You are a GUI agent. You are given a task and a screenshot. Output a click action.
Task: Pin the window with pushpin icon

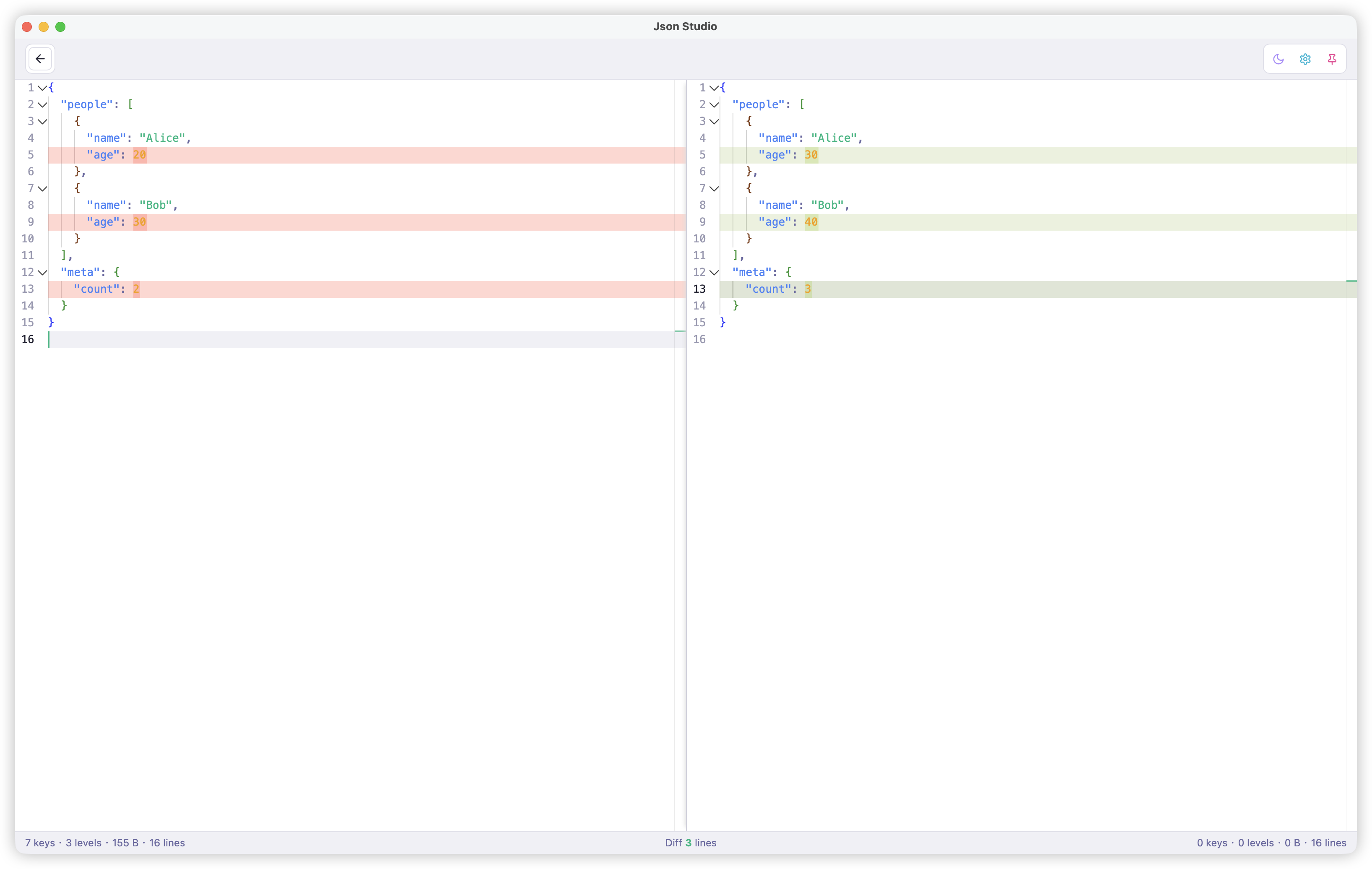click(x=1332, y=59)
